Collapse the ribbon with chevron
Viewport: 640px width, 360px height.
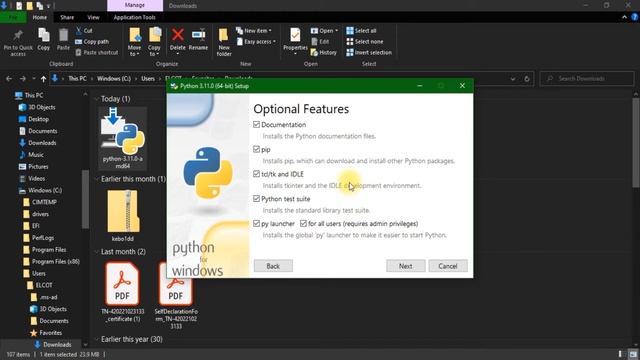pyautogui.click(x=624, y=17)
